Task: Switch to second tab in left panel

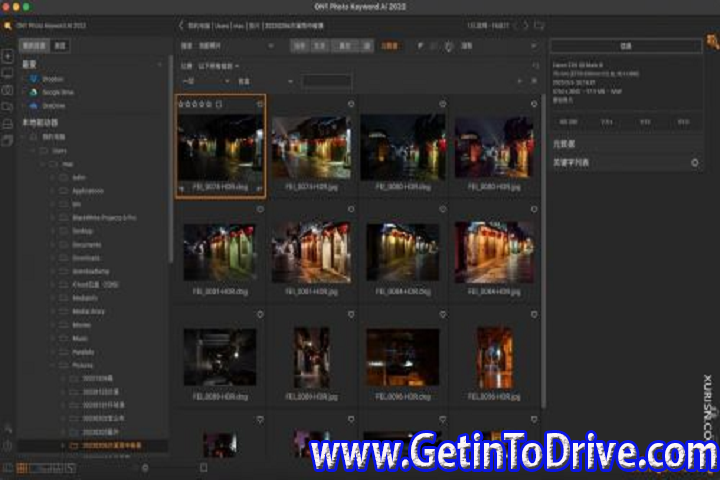Action: (60, 46)
